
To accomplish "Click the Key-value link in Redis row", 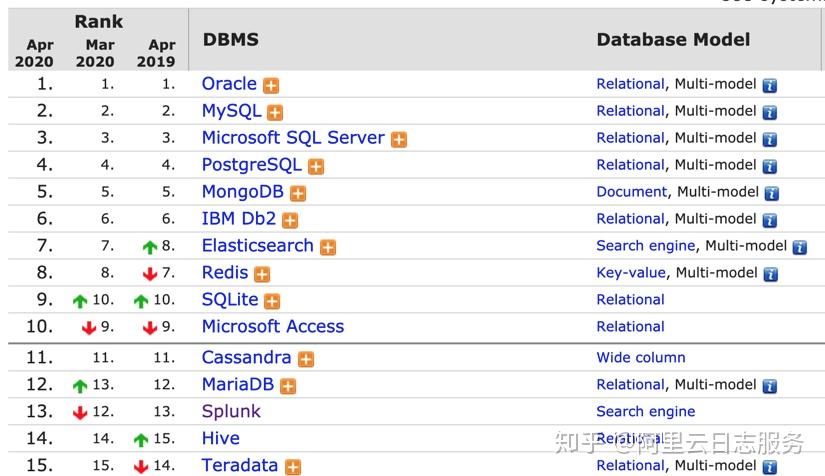I will pos(631,273).
